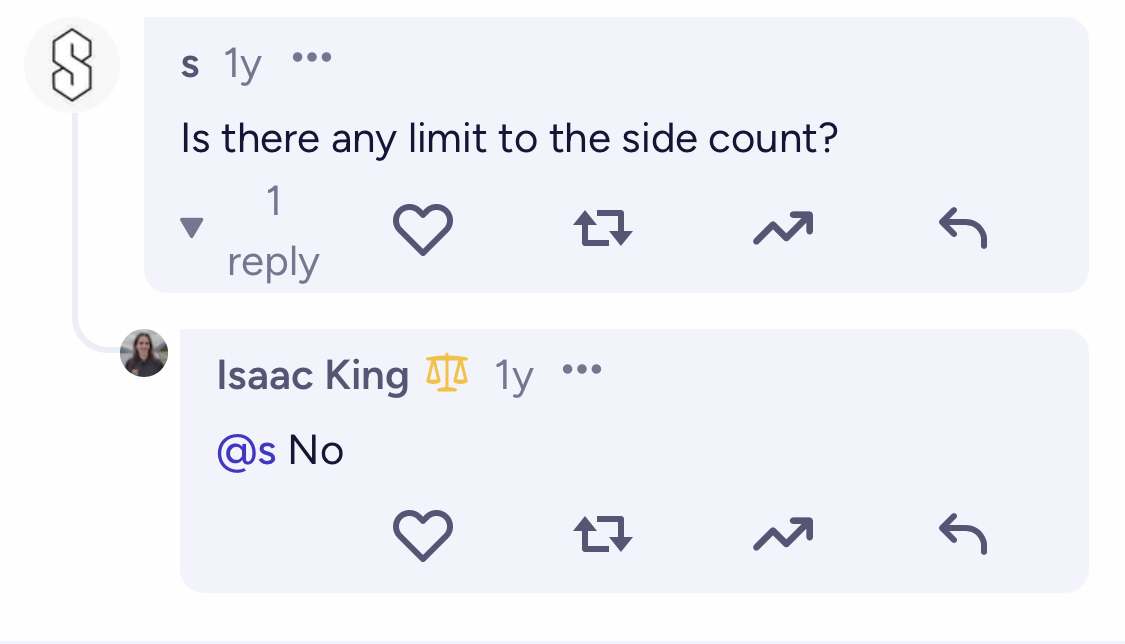Reply to the comment by s
Screen dimensions: 1125x644
point(963,228)
